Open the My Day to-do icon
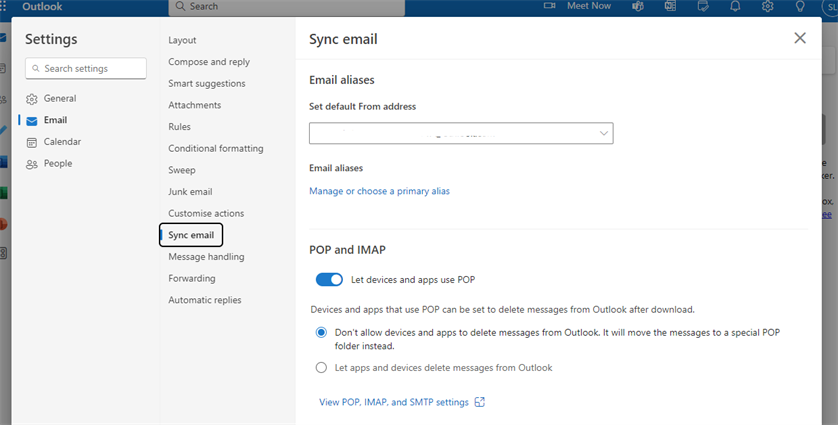 click(x=703, y=6)
